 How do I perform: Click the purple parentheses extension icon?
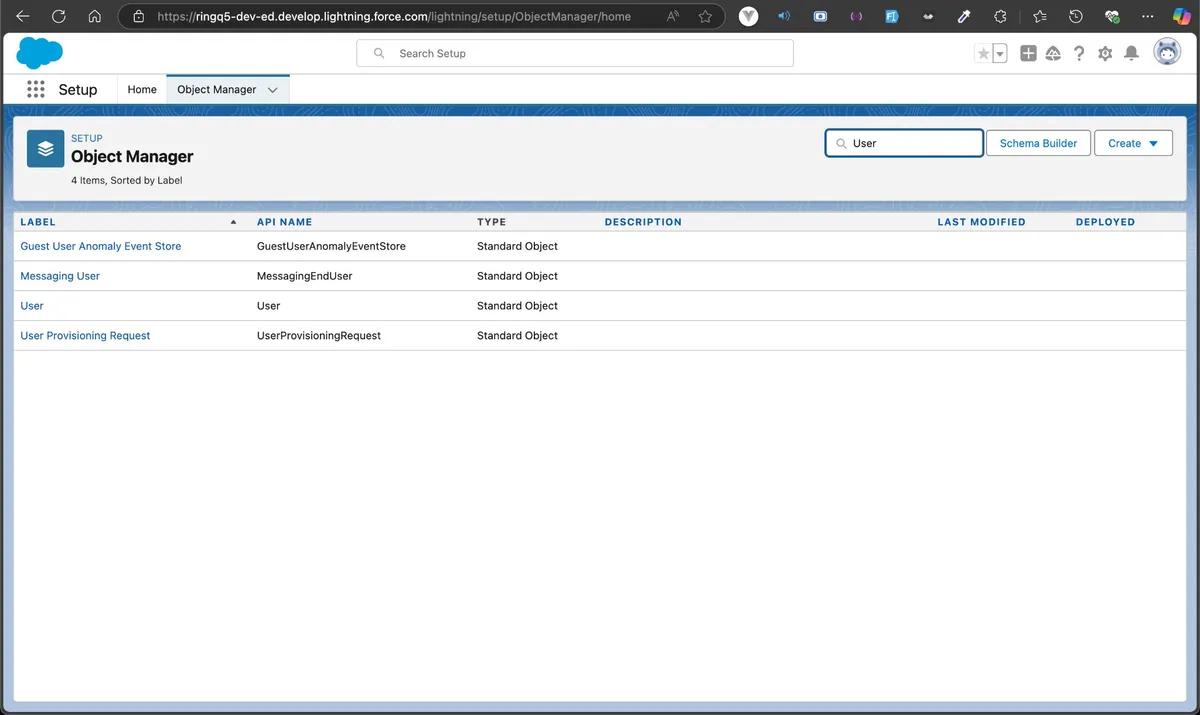(x=856, y=16)
